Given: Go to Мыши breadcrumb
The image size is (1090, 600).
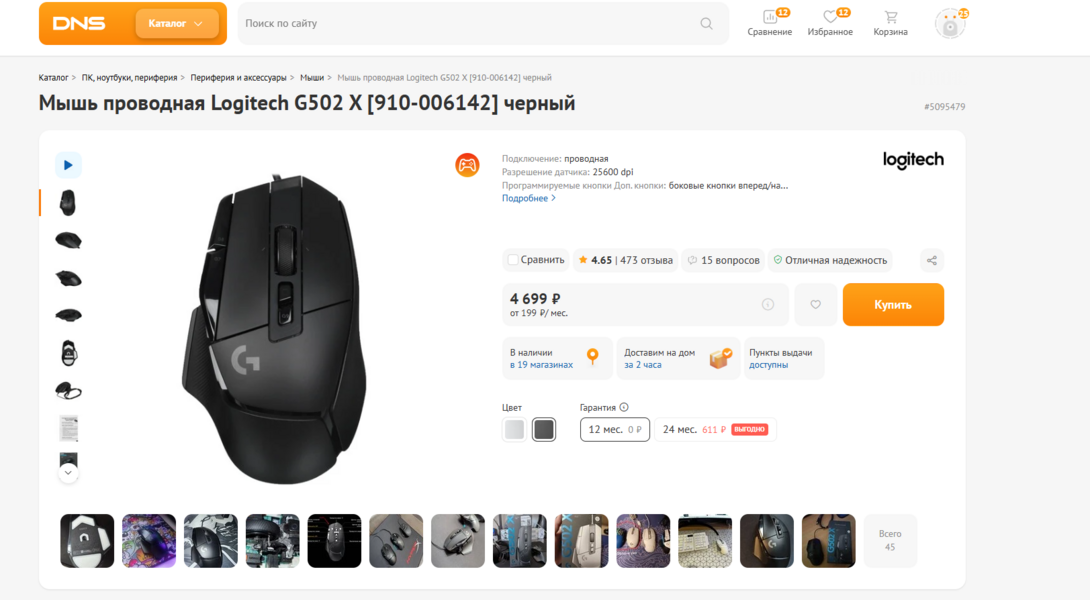Looking at the screenshot, I should point(312,77).
